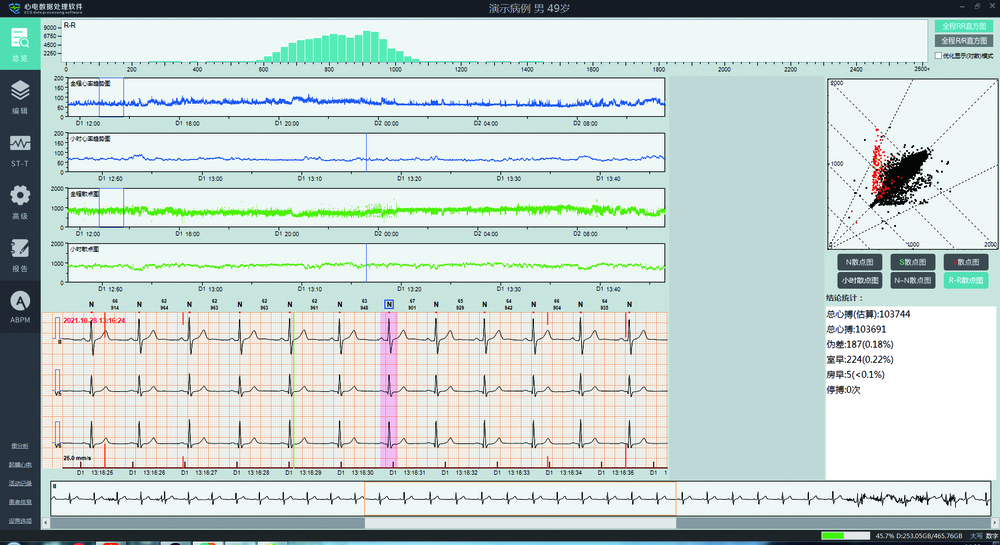This screenshot has height=545, width=1000.
Task: Click the 重分析 re-analyze link
Action: (20, 445)
